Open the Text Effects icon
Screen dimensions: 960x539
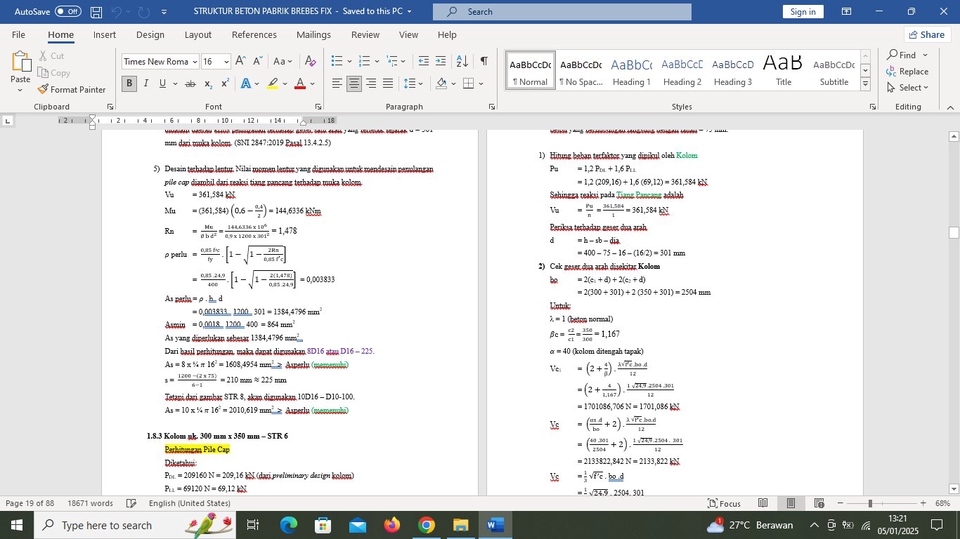(x=246, y=83)
